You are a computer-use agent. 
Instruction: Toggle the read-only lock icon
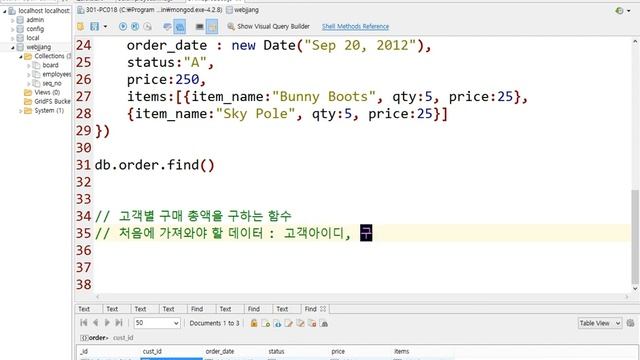pos(254,323)
